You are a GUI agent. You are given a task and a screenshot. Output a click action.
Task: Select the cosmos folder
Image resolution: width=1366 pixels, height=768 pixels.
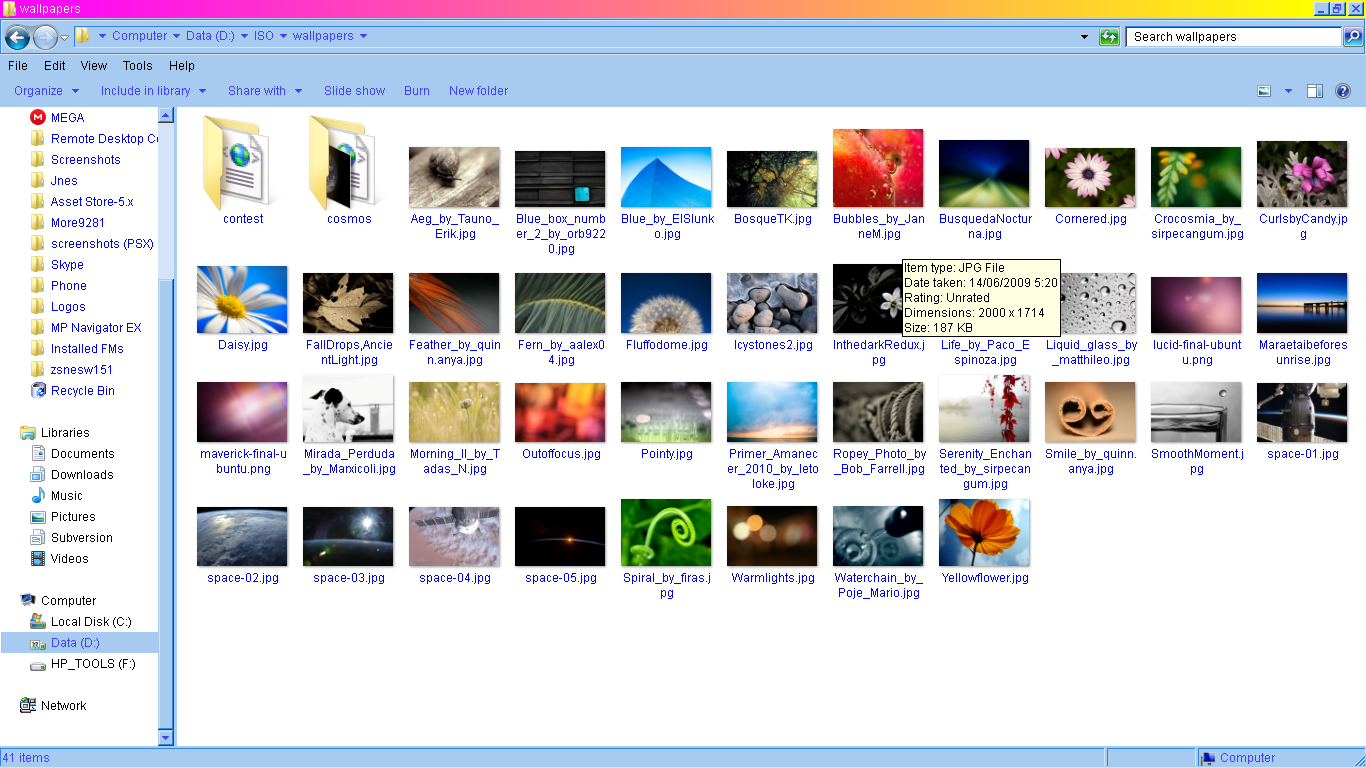click(349, 170)
